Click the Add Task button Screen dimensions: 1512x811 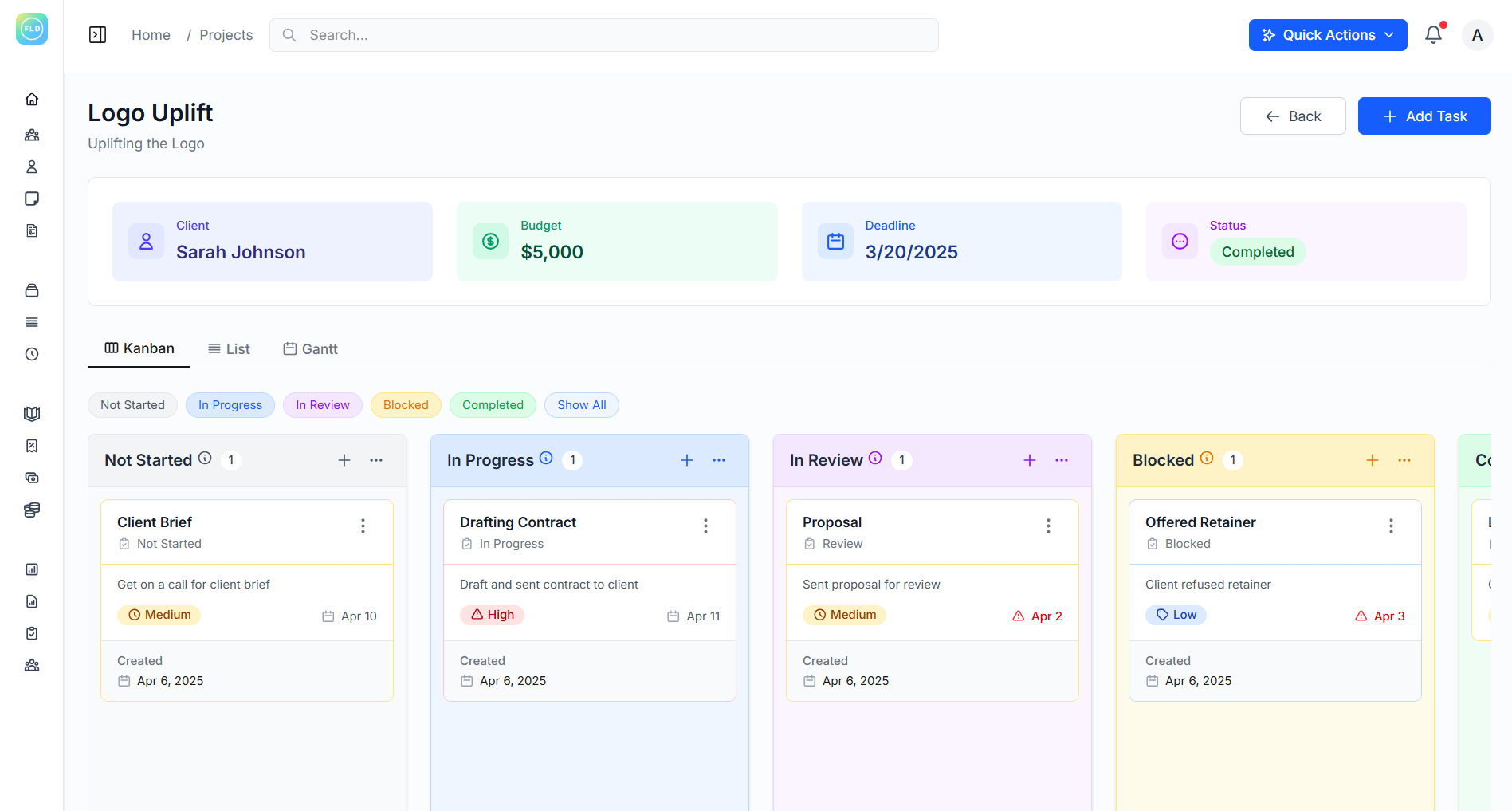1424,116
